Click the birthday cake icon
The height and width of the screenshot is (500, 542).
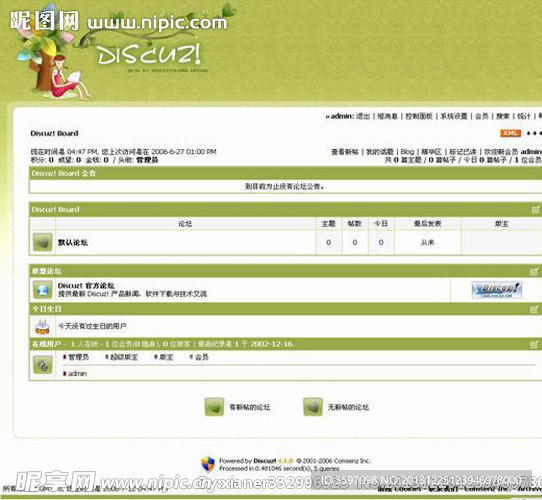coord(43,327)
